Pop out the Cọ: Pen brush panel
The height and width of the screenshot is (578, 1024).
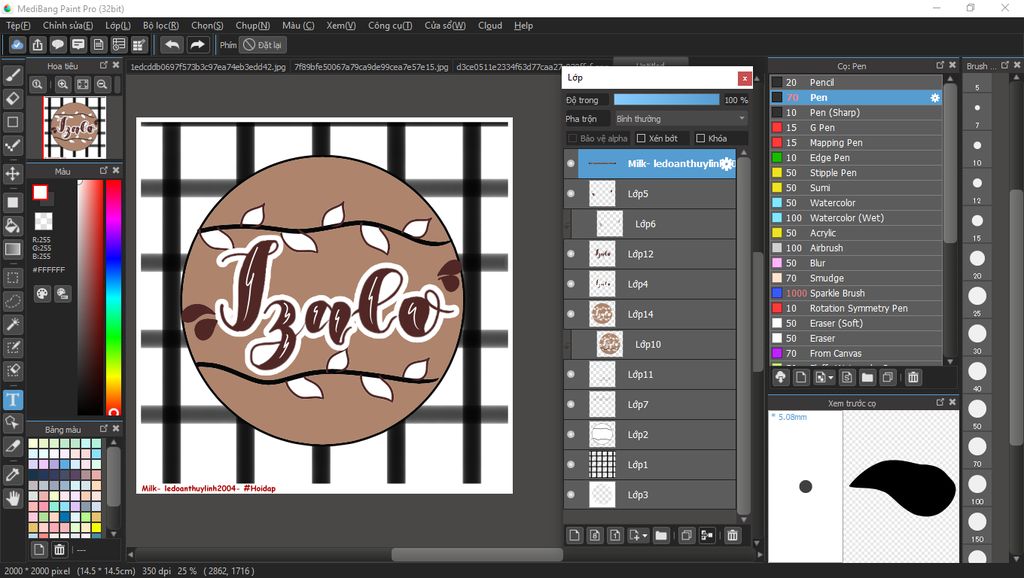point(940,65)
